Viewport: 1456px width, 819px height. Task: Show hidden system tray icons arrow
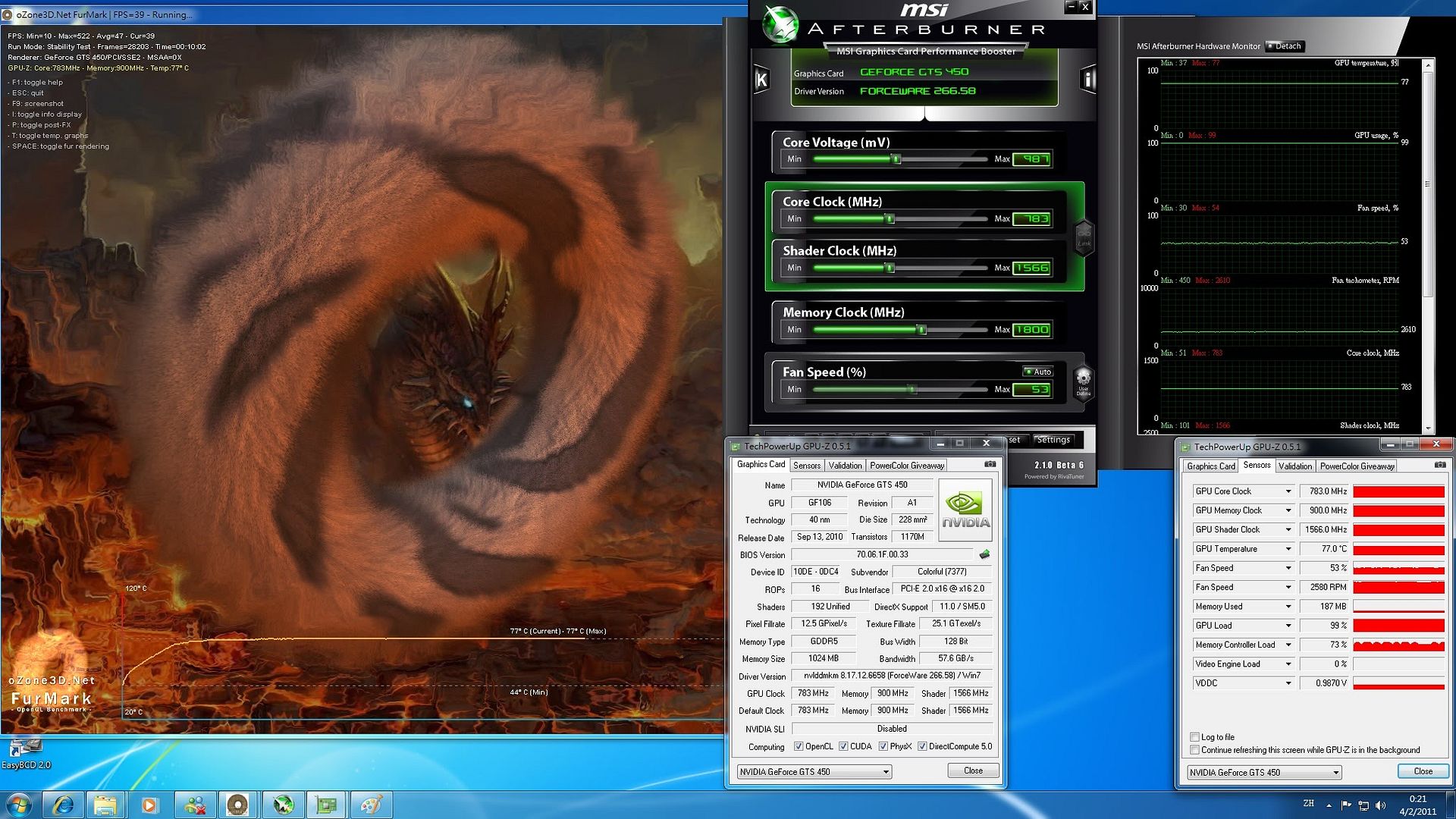[x=1329, y=805]
